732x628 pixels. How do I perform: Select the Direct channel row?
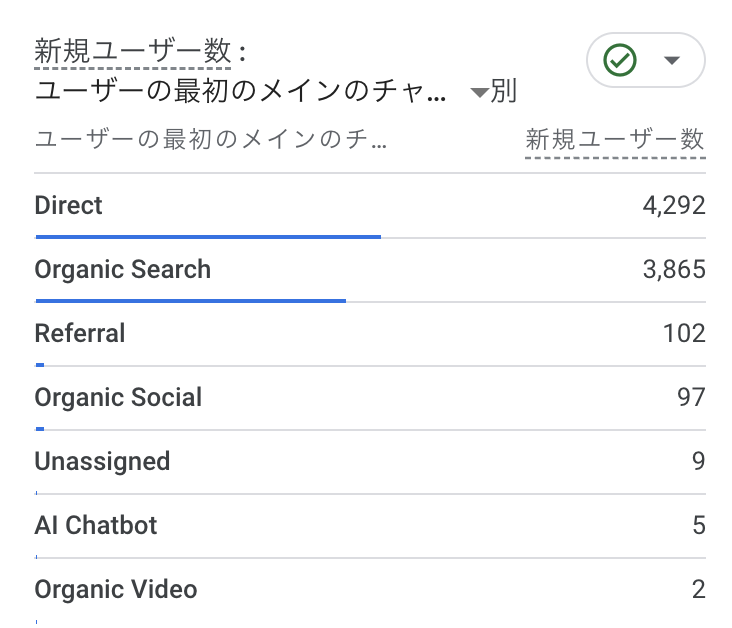click(x=69, y=206)
